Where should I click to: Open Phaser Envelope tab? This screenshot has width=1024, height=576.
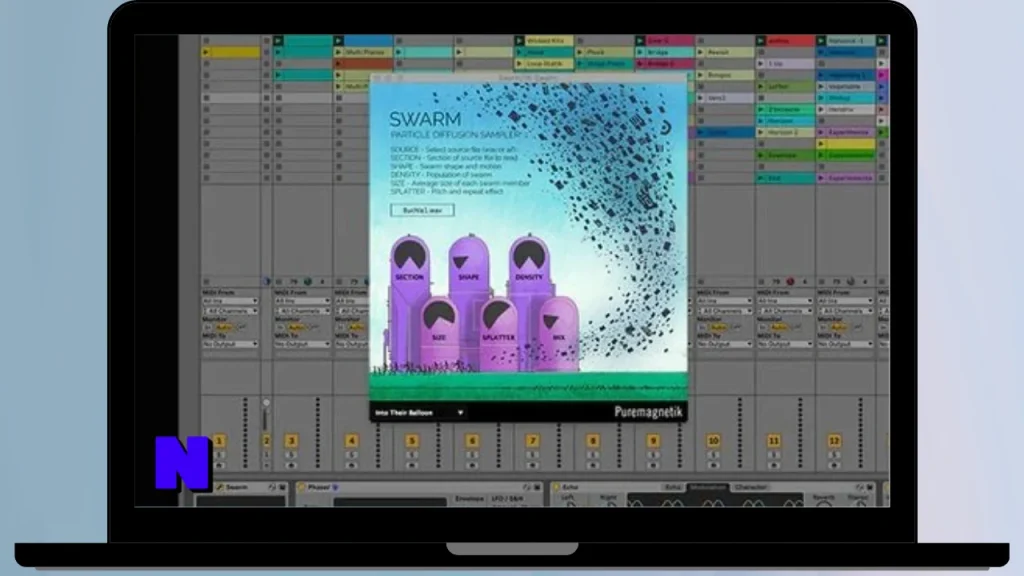[x=469, y=499]
